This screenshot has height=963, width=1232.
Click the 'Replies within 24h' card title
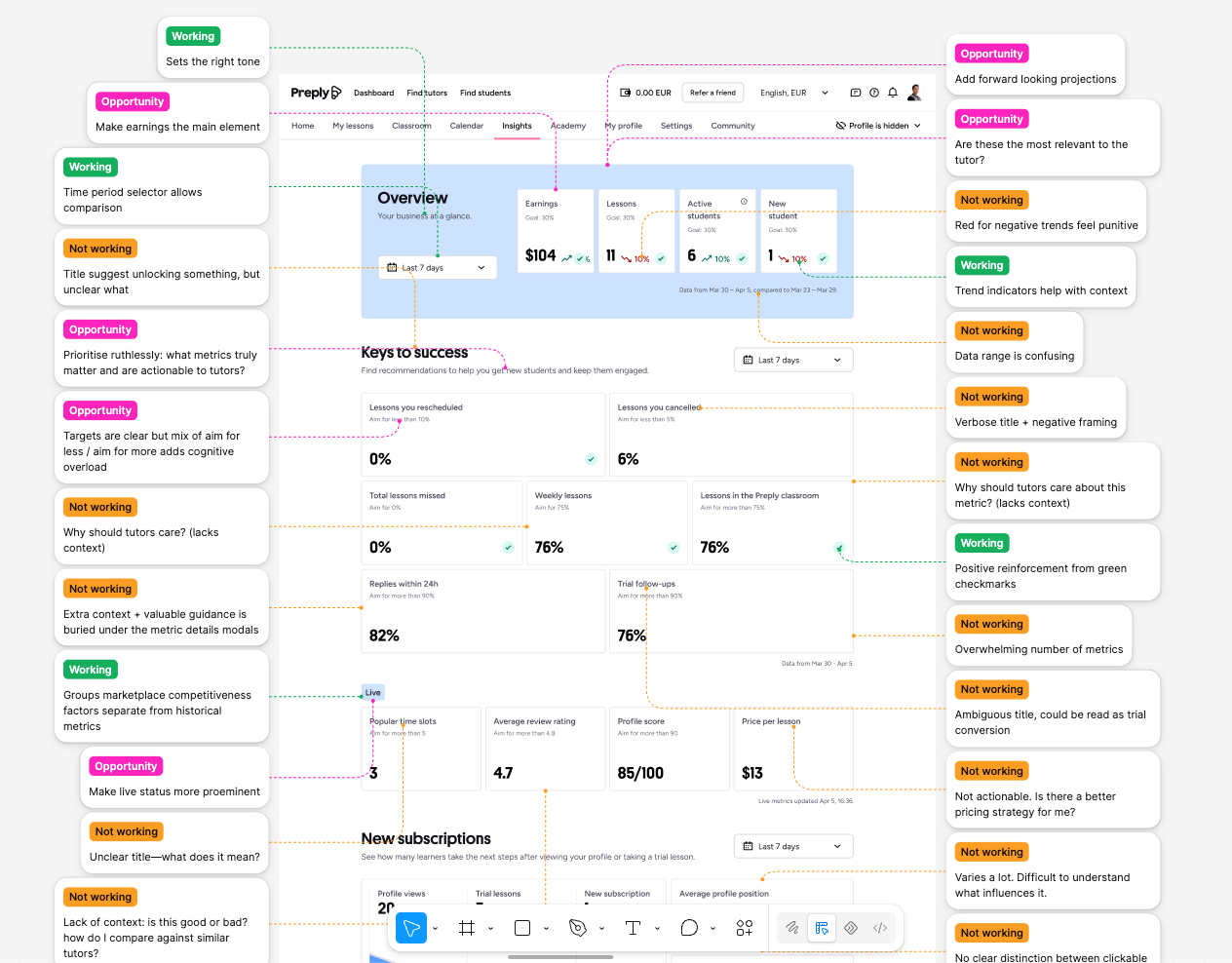click(404, 584)
